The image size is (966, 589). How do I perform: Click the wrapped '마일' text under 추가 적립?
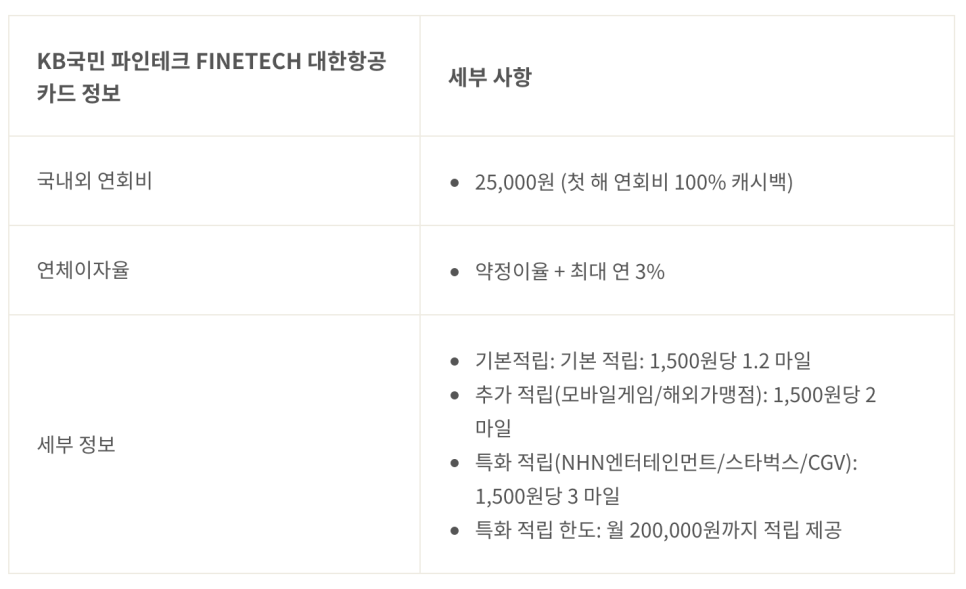[x=493, y=428]
